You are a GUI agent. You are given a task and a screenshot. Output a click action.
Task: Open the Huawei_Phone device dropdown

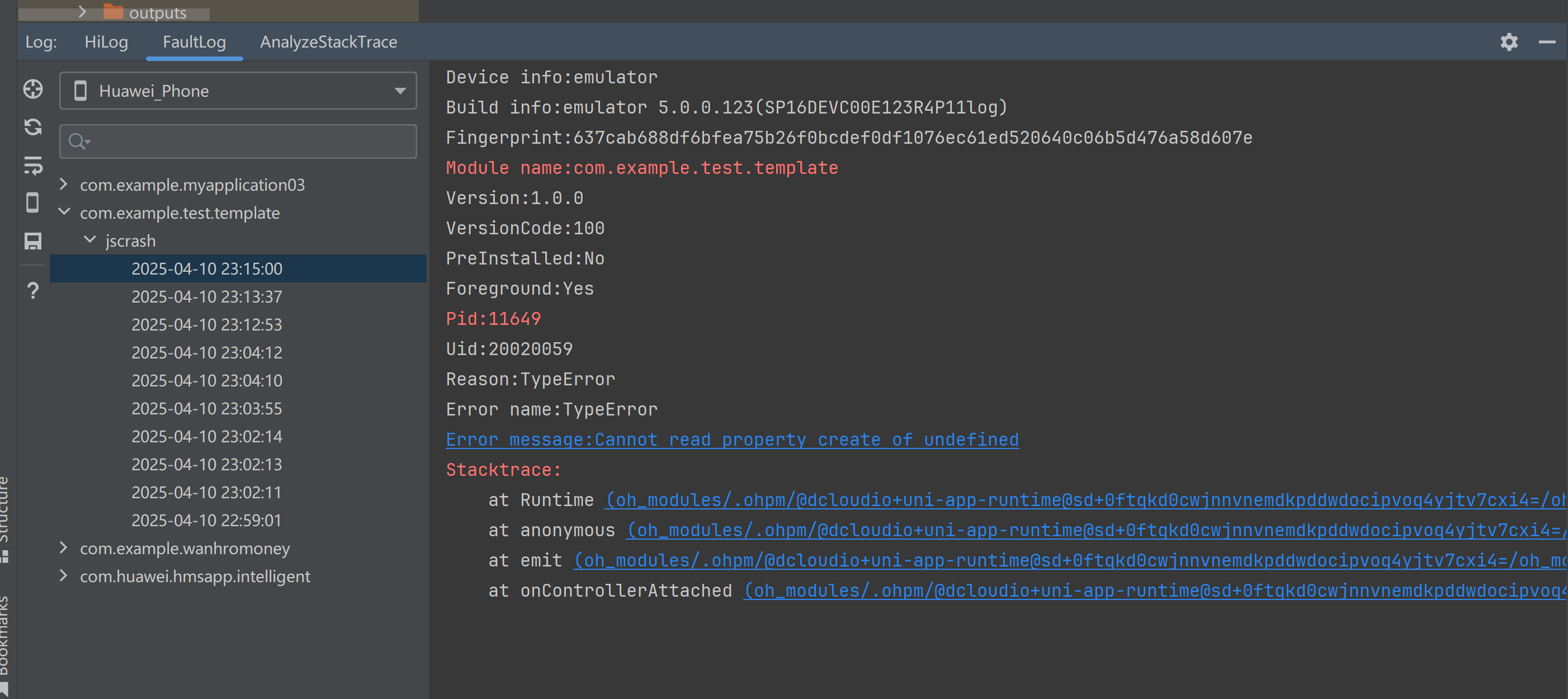[238, 91]
